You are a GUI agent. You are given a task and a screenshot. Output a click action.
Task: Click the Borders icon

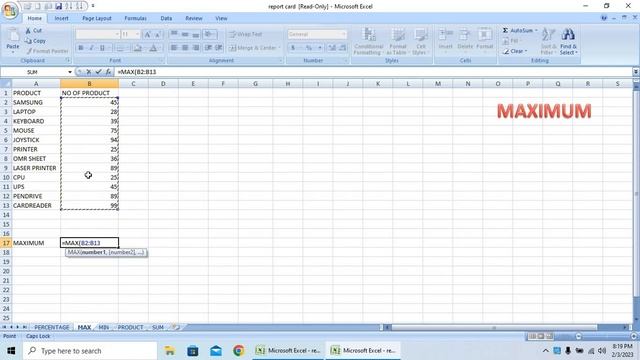[120, 48]
